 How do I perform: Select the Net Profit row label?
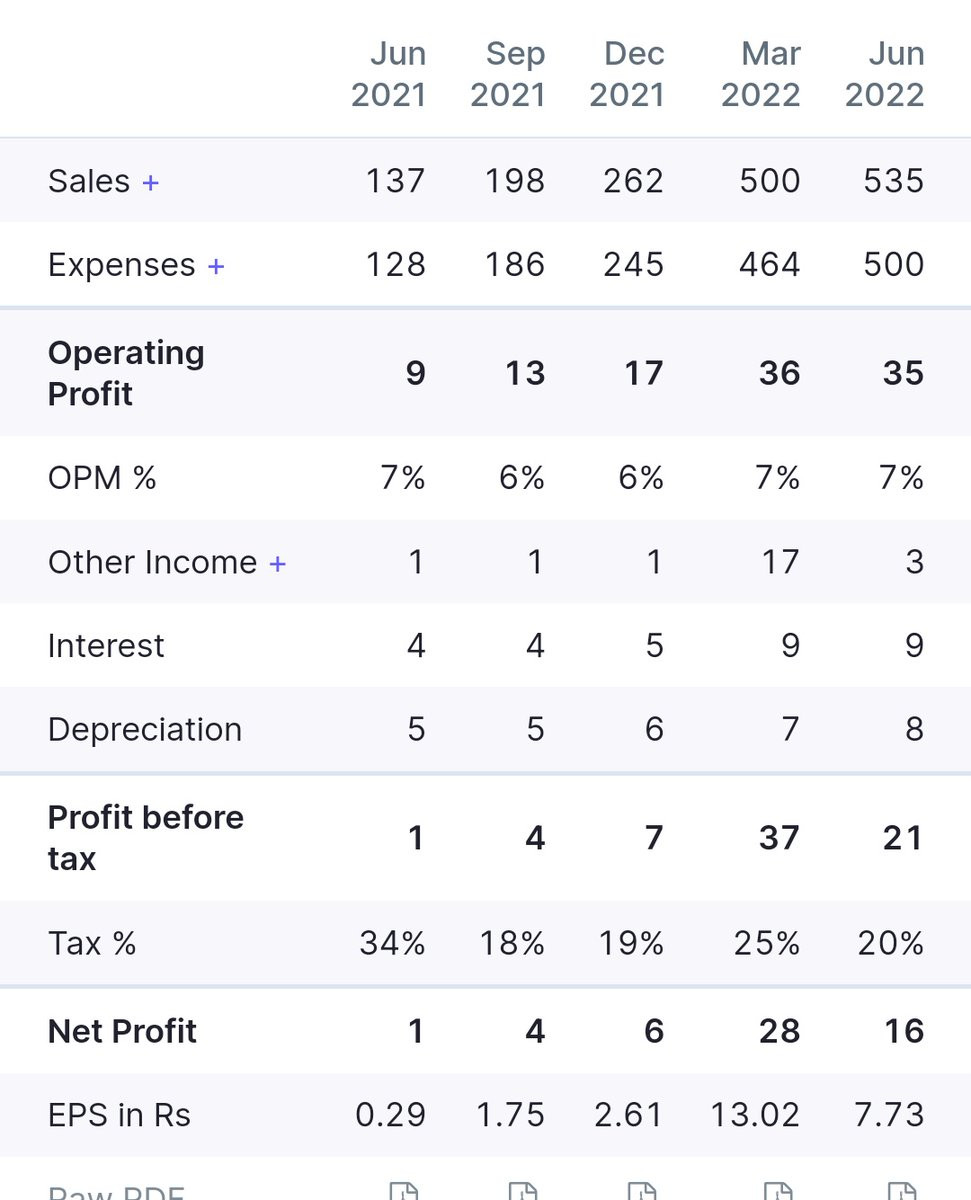click(x=122, y=1031)
